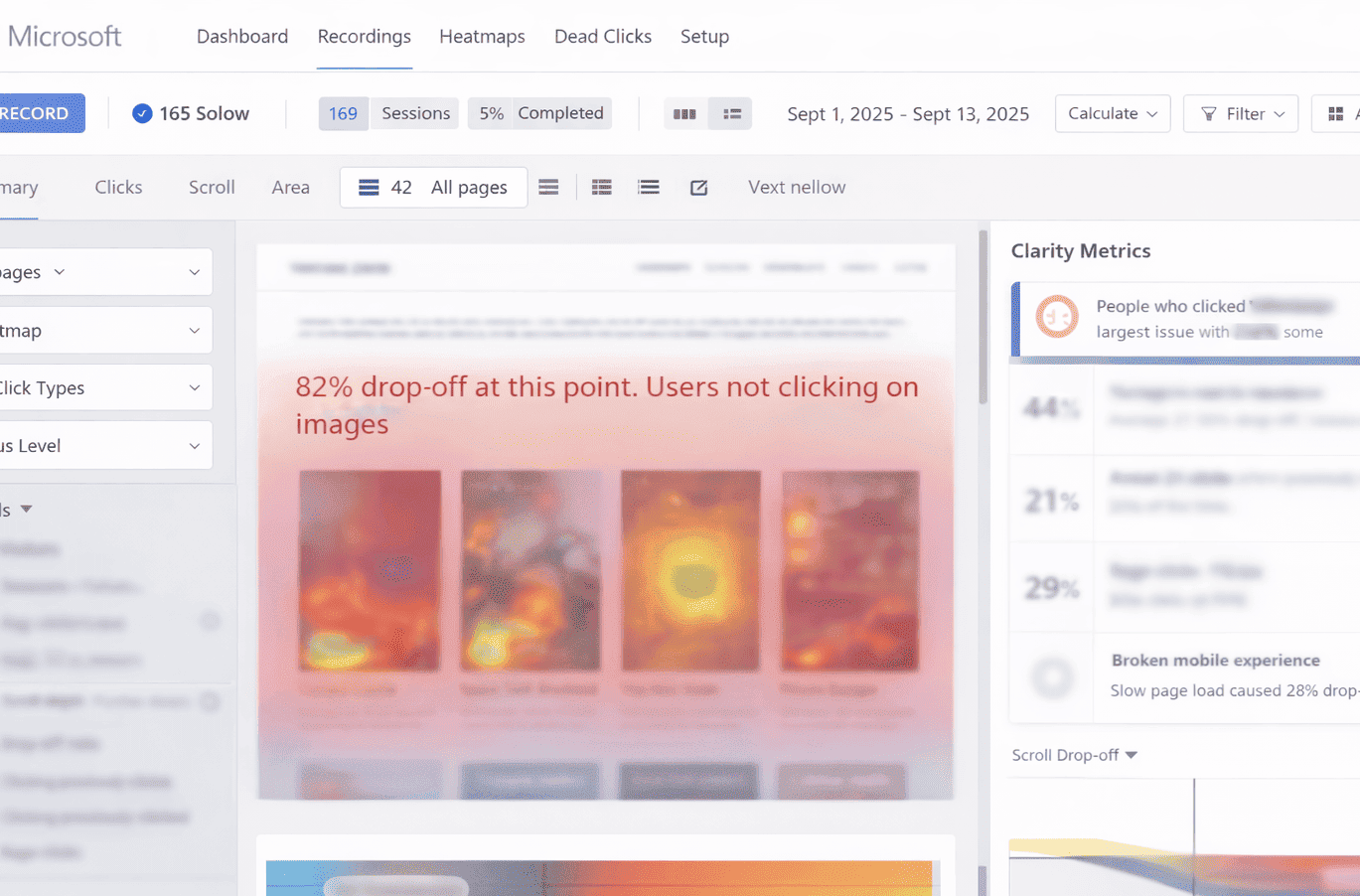Open the Heatmaps tab
The image size is (1360, 896).
click(482, 37)
